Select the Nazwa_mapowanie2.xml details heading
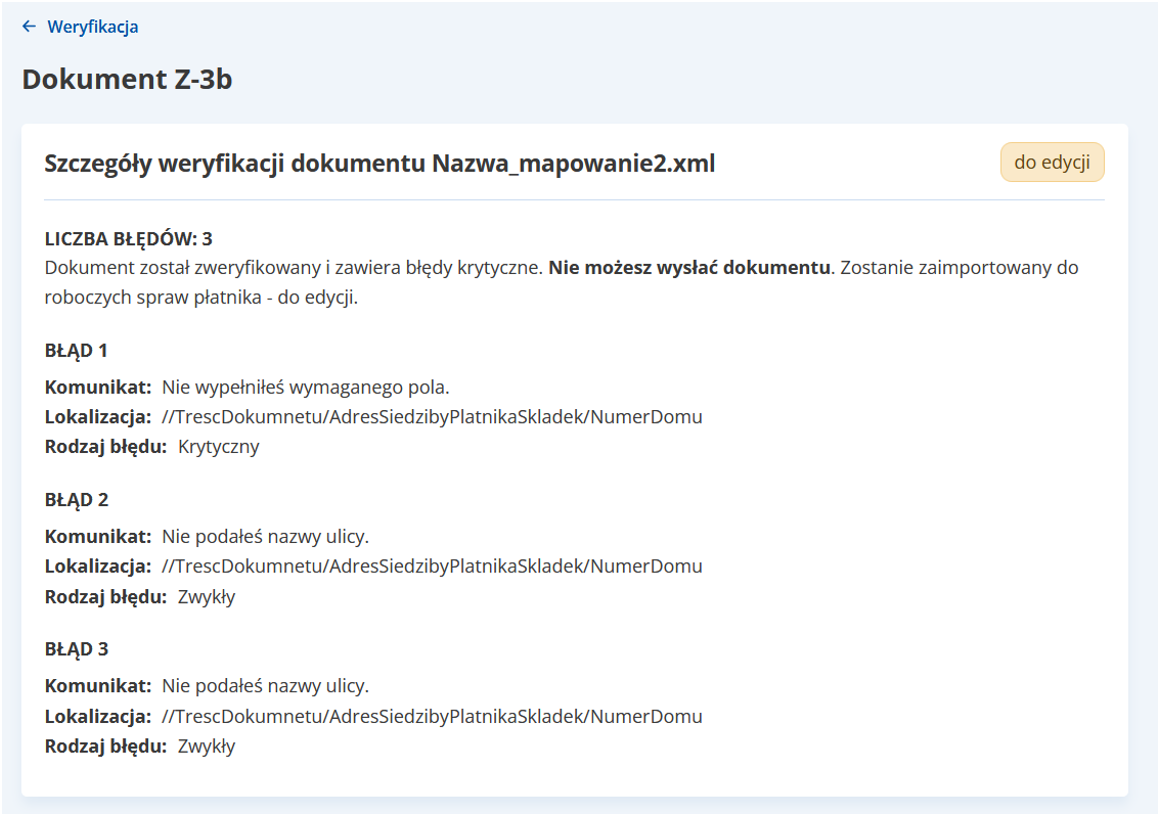This screenshot has width=1161, height=817. (x=379, y=164)
